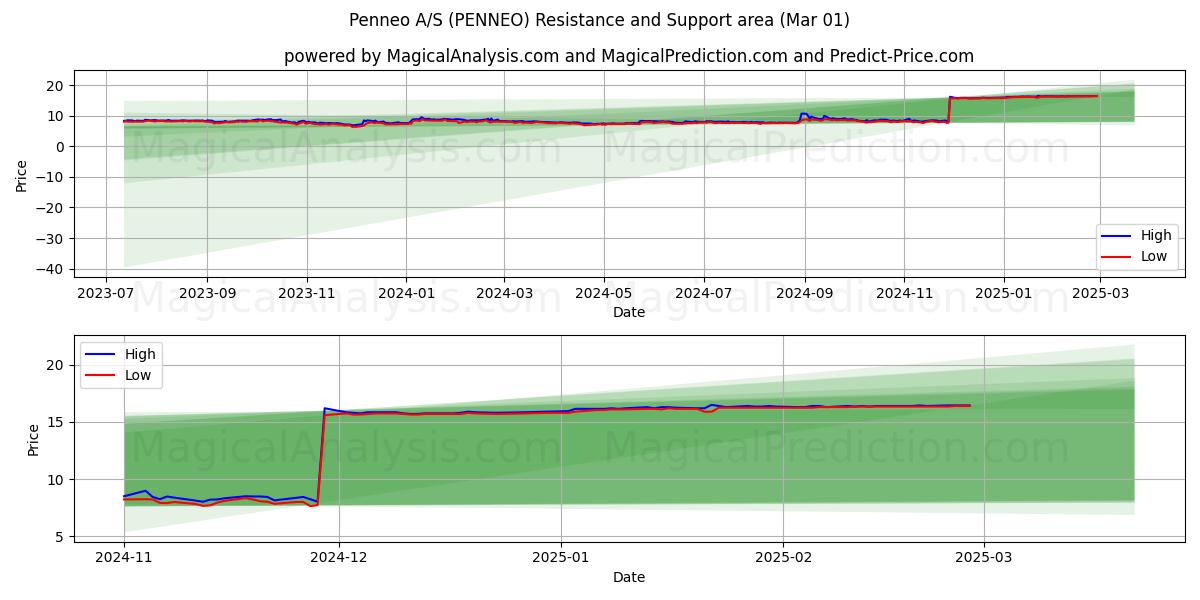The image size is (1200, 600).
Task: Click the top chart x-axis label '2024-11'
Action: [x=904, y=294]
